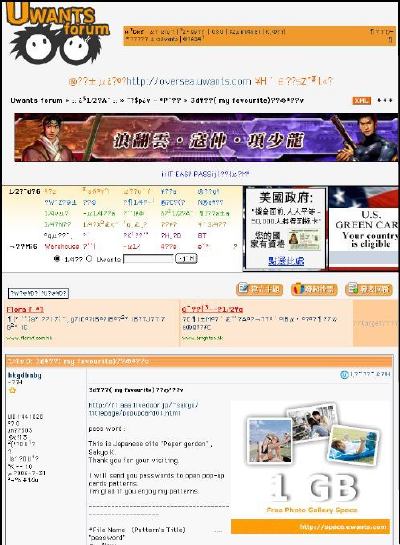The image size is (400, 545).
Task: Open the BT board link
Action: point(202,236)
